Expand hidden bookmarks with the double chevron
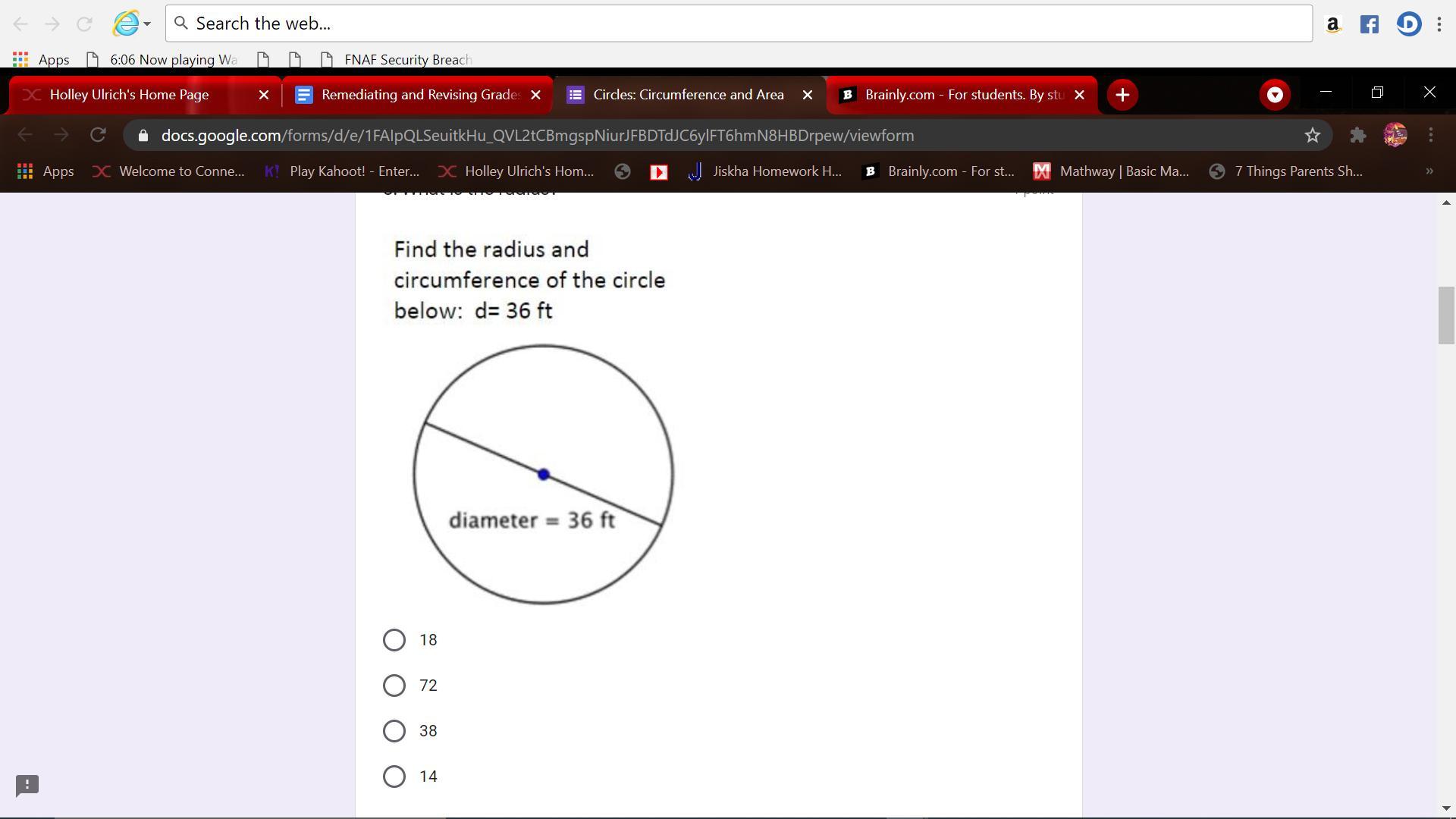Screen dimensions: 1456x819 pos(1429,171)
